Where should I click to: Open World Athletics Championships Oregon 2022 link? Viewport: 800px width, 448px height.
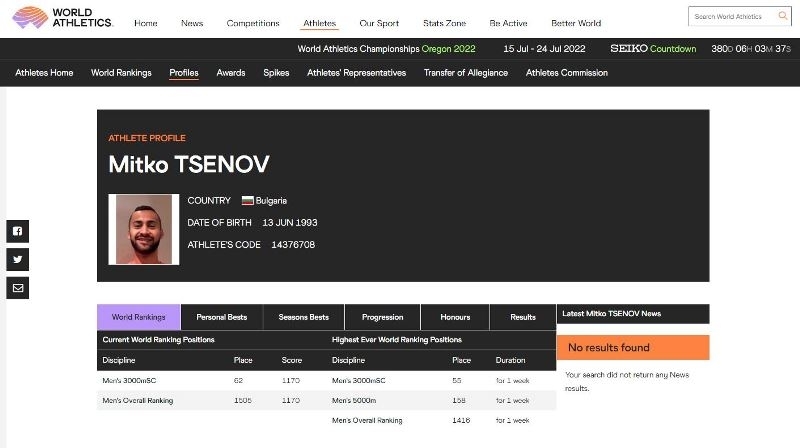(386, 49)
